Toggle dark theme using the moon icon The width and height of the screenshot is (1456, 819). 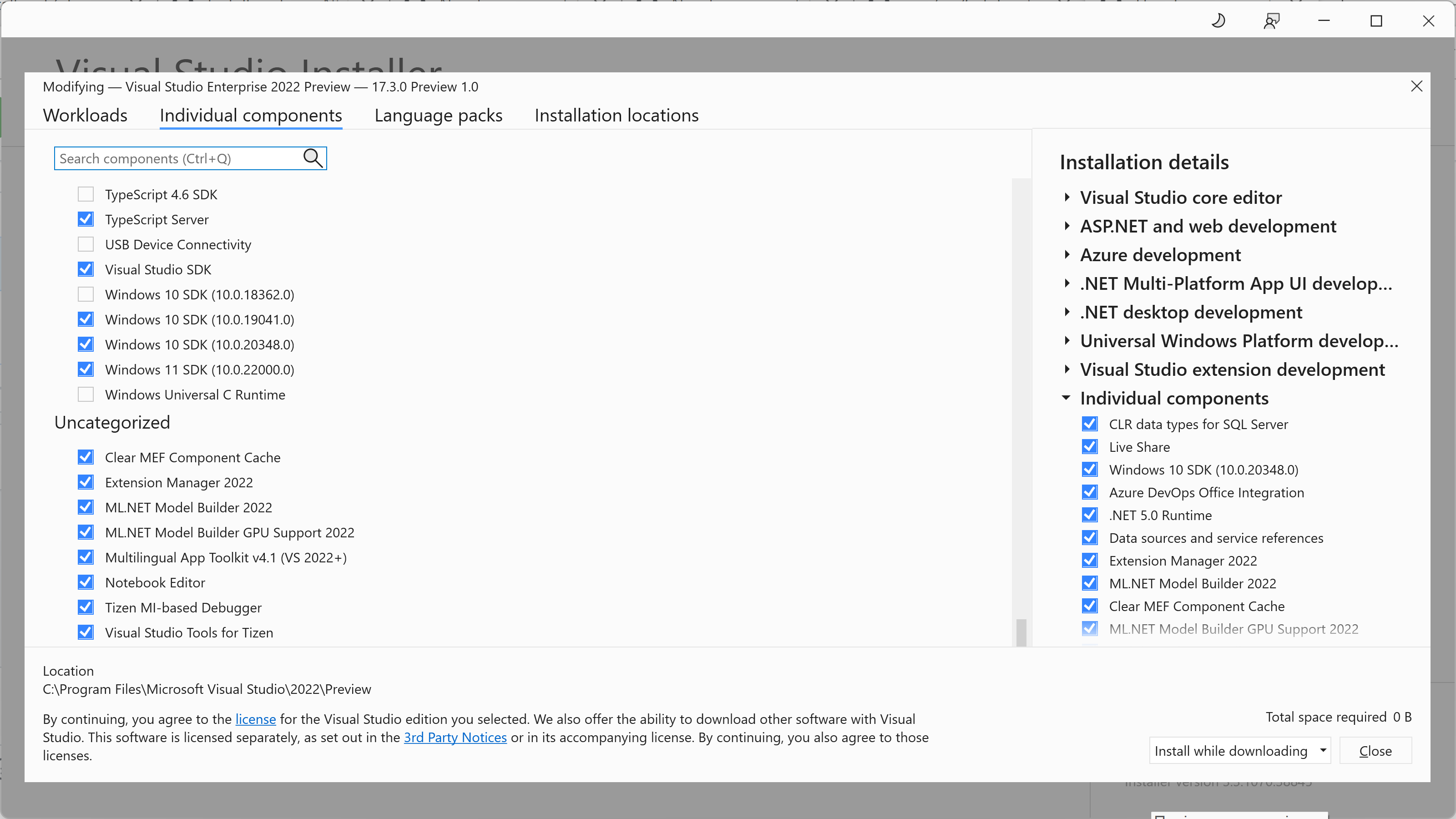1218,21
